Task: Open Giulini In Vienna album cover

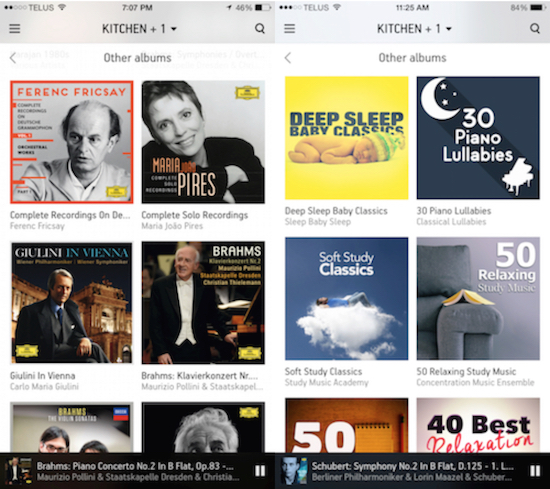Action: pyautogui.click(x=72, y=303)
